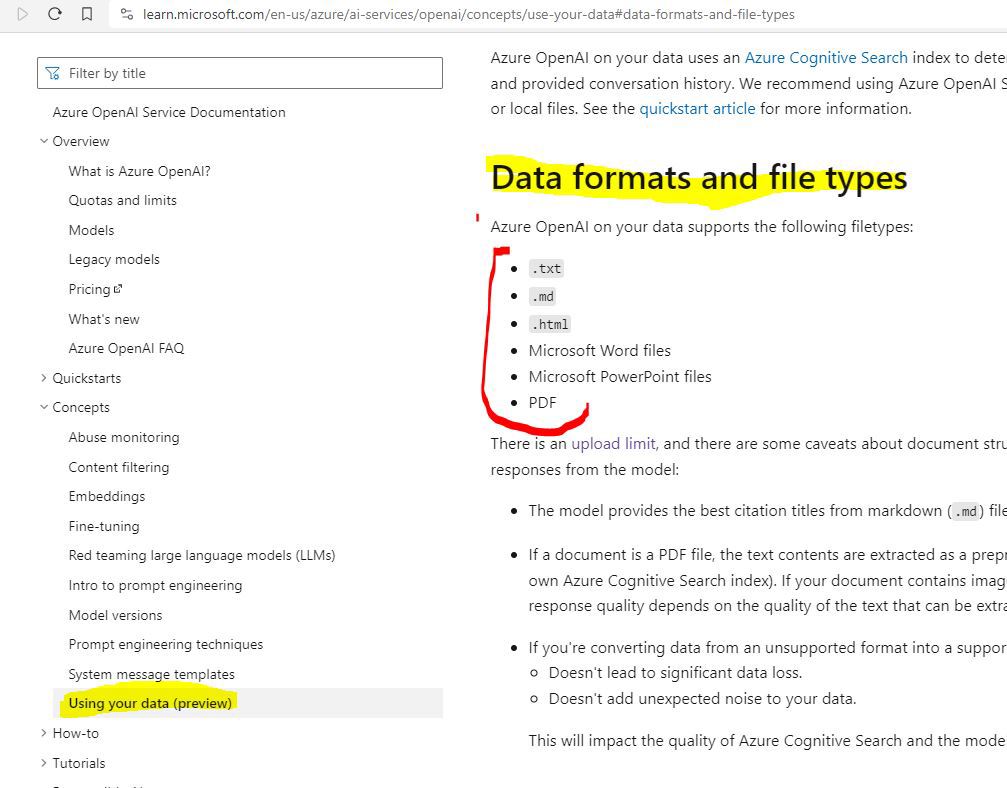The height and width of the screenshot is (788, 1007).
Task: Open Quotas and limits page
Action: click(123, 200)
